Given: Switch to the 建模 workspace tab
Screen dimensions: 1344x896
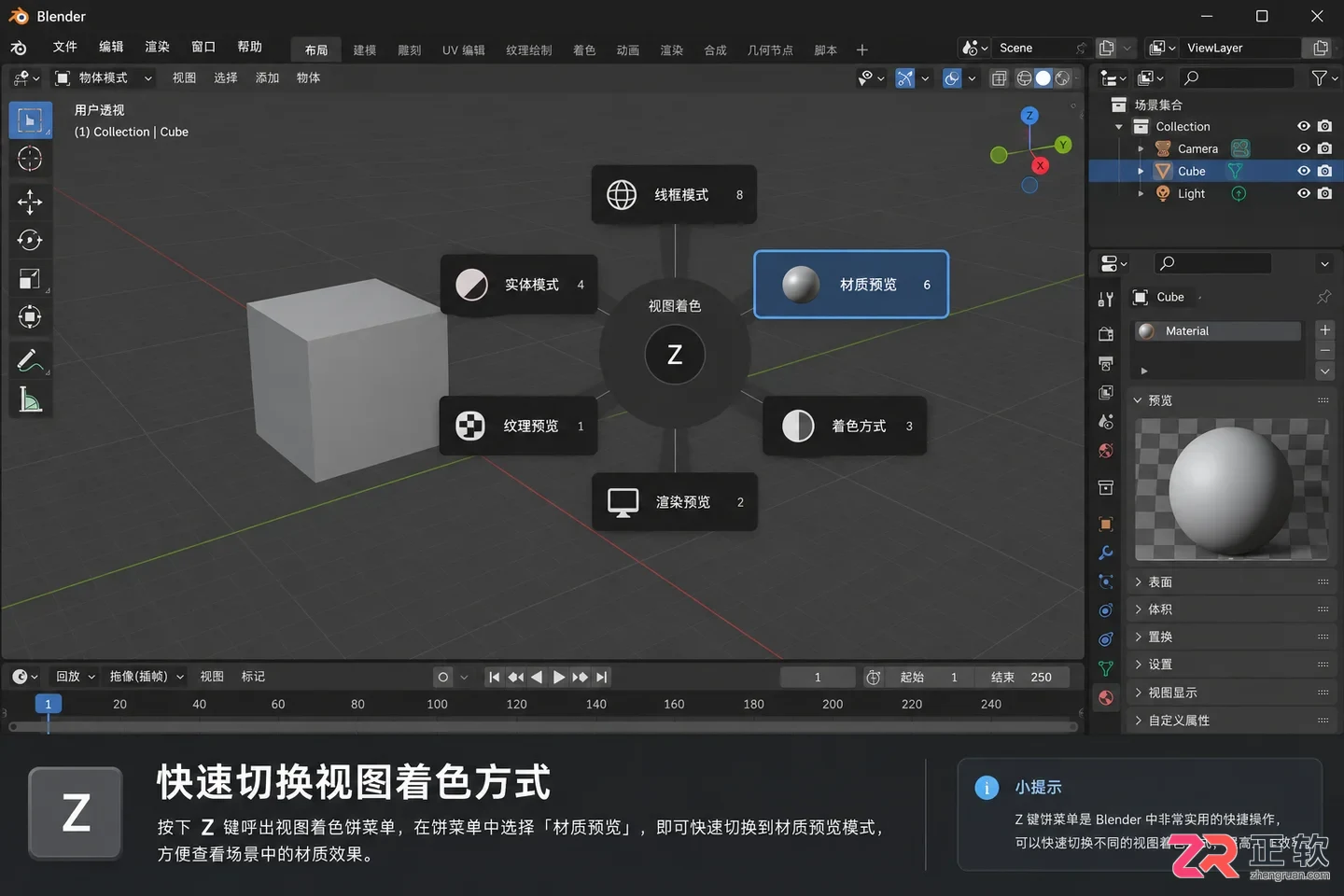Looking at the screenshot, I should [365, 50].
